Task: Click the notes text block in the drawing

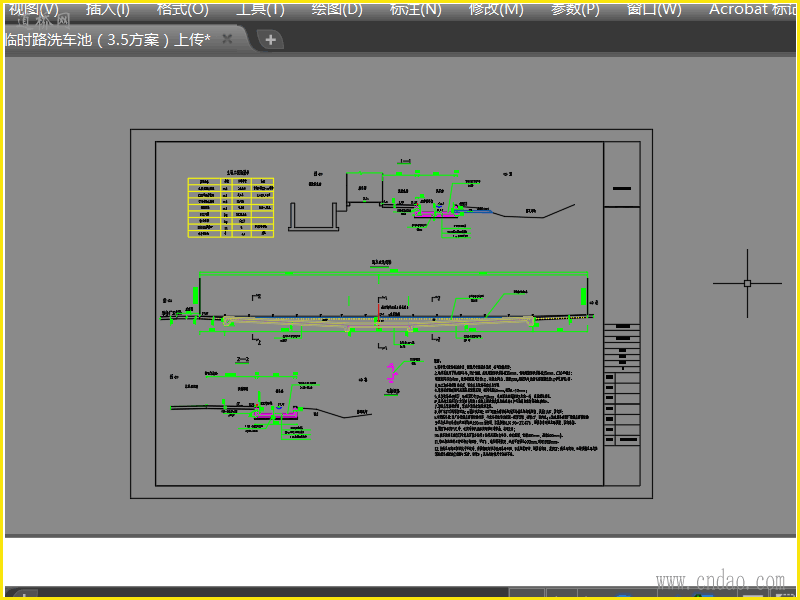Action: 515,408
